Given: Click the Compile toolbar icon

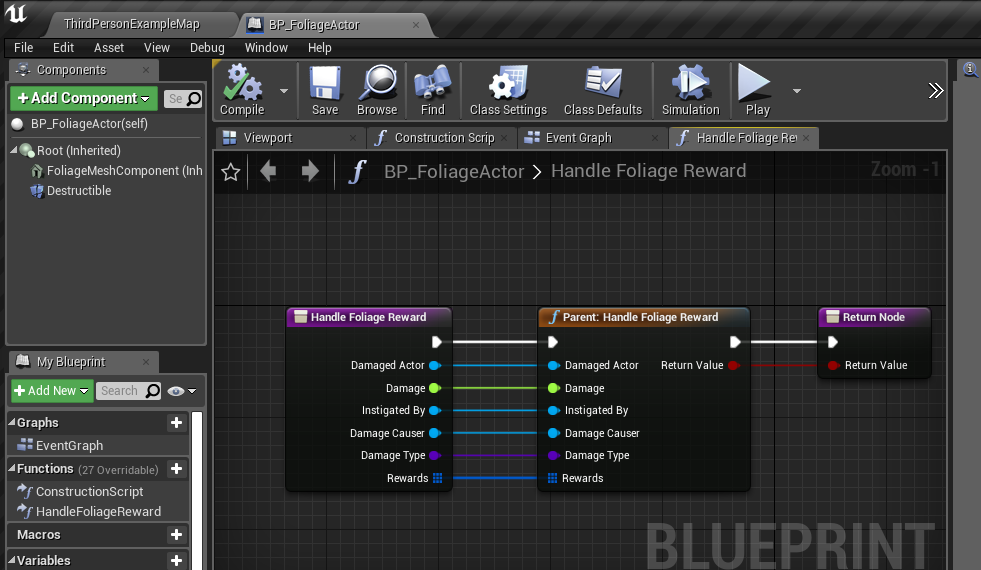Looking at the screenshot, I should [x=241, y=85].
